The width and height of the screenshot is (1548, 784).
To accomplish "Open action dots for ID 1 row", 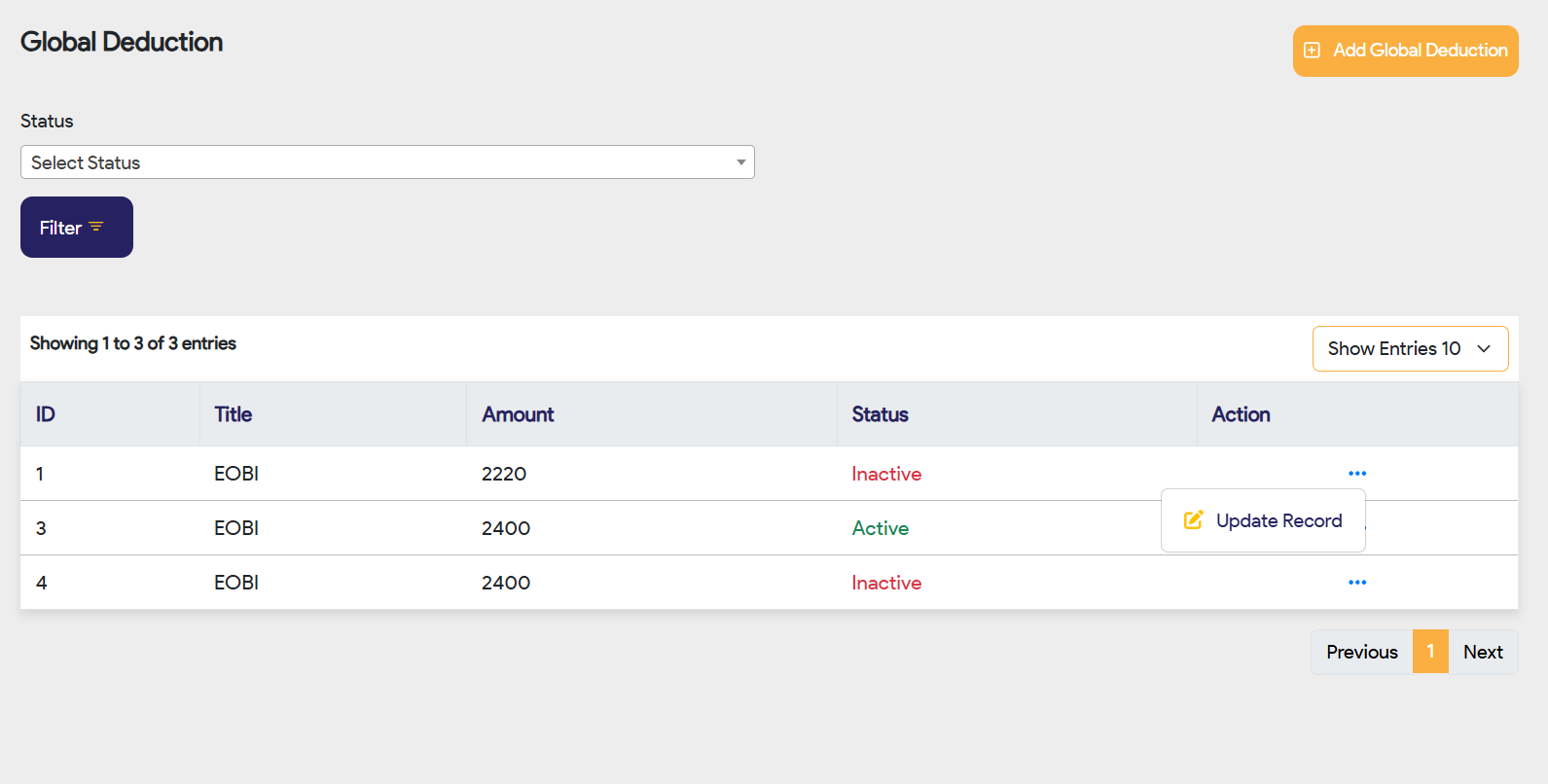I will [1357, 474].
